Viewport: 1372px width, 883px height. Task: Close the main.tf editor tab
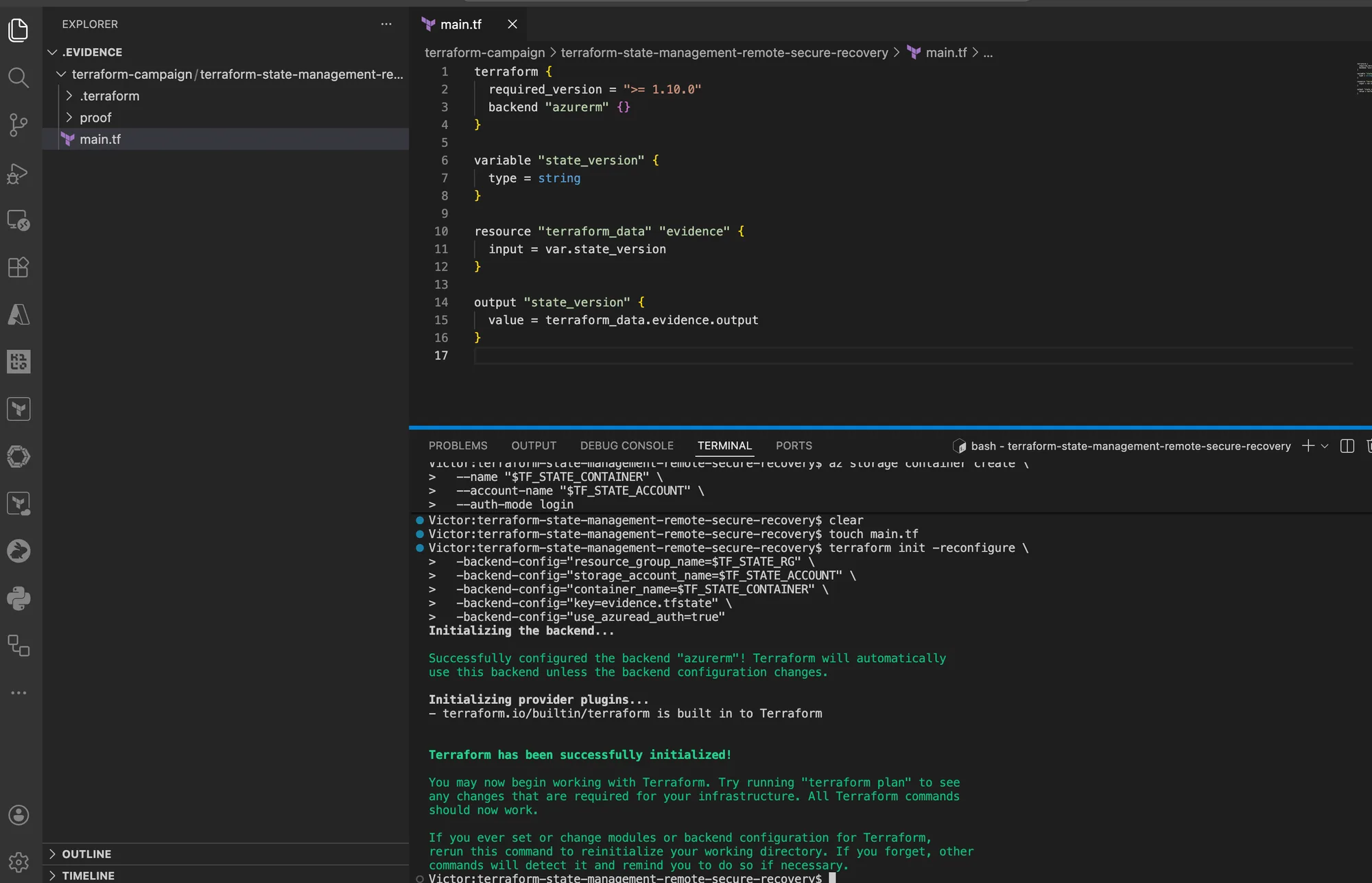click(x=512, y=24)
